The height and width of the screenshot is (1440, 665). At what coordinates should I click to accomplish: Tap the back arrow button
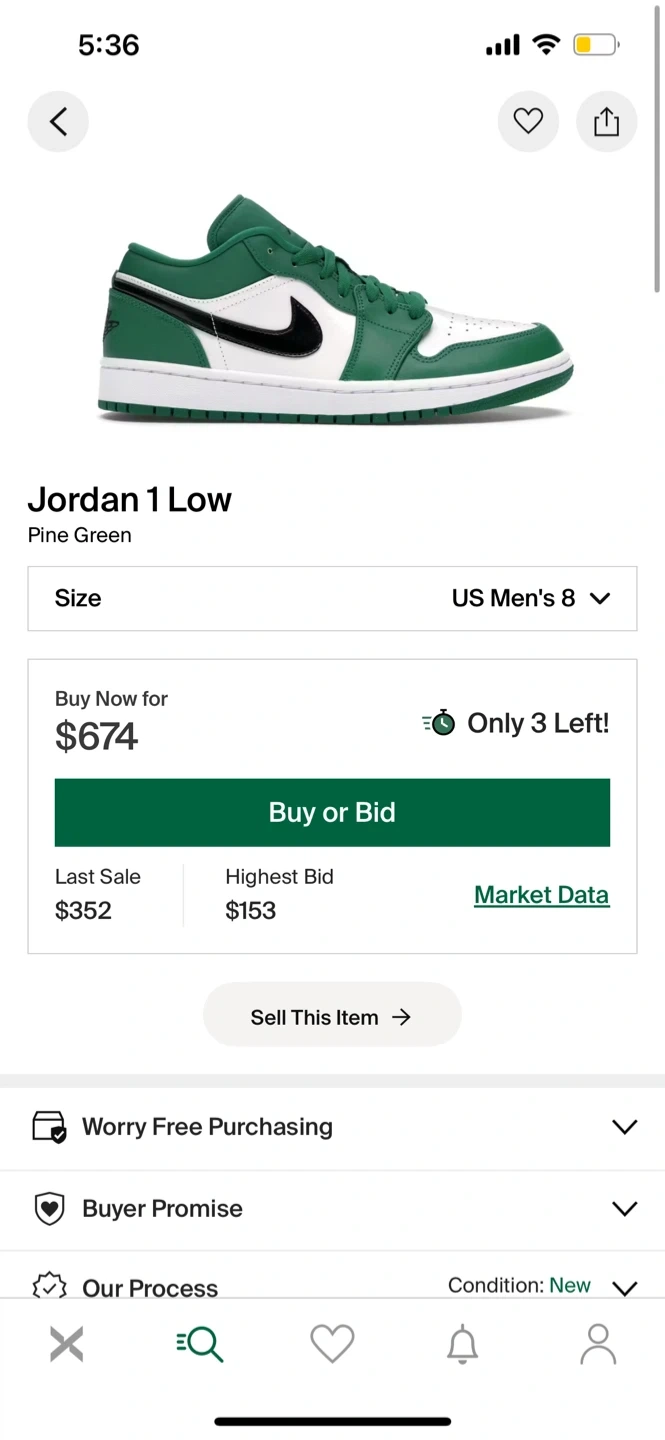point(58,122)
